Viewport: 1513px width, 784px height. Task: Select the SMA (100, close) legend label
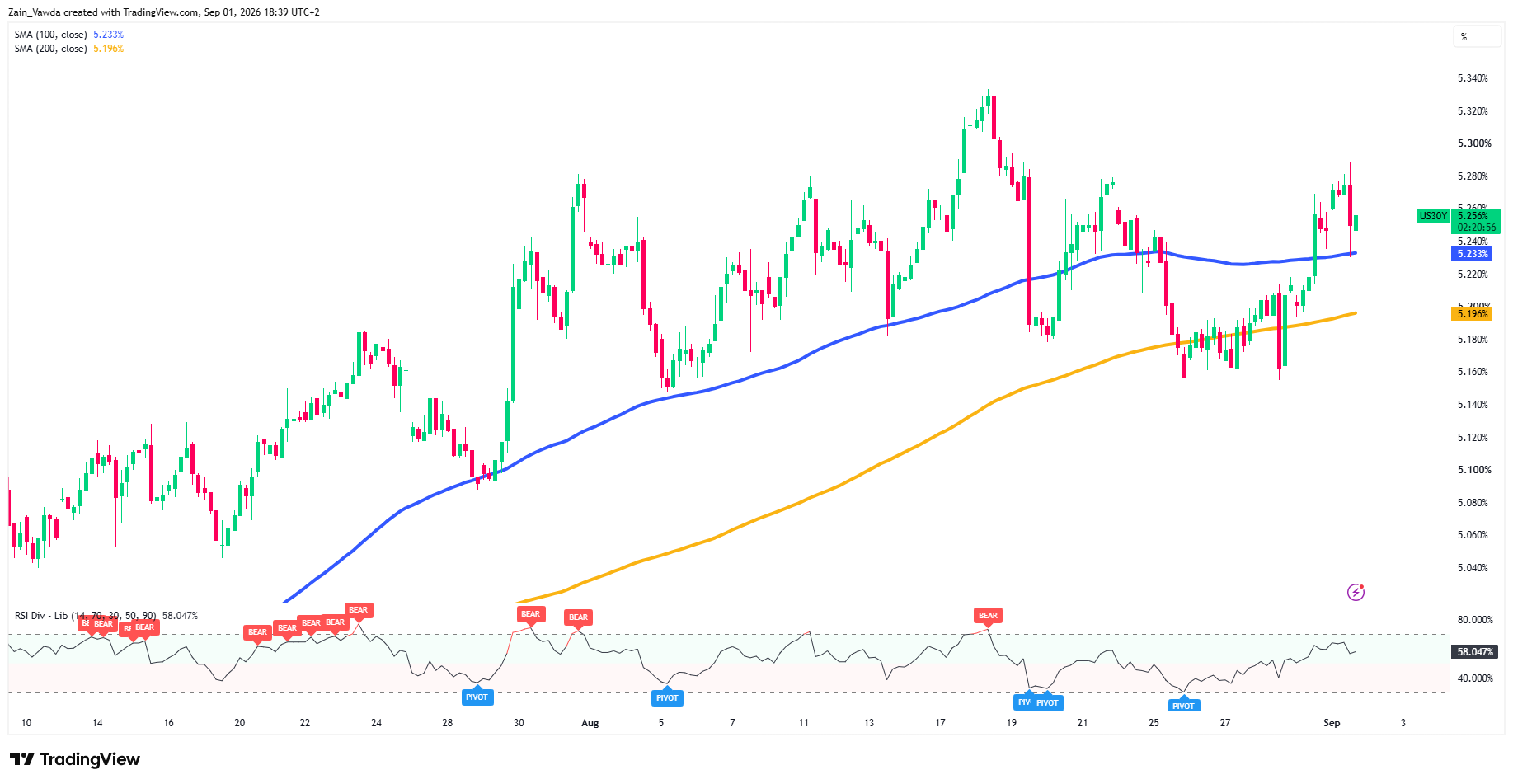point(50,35)
